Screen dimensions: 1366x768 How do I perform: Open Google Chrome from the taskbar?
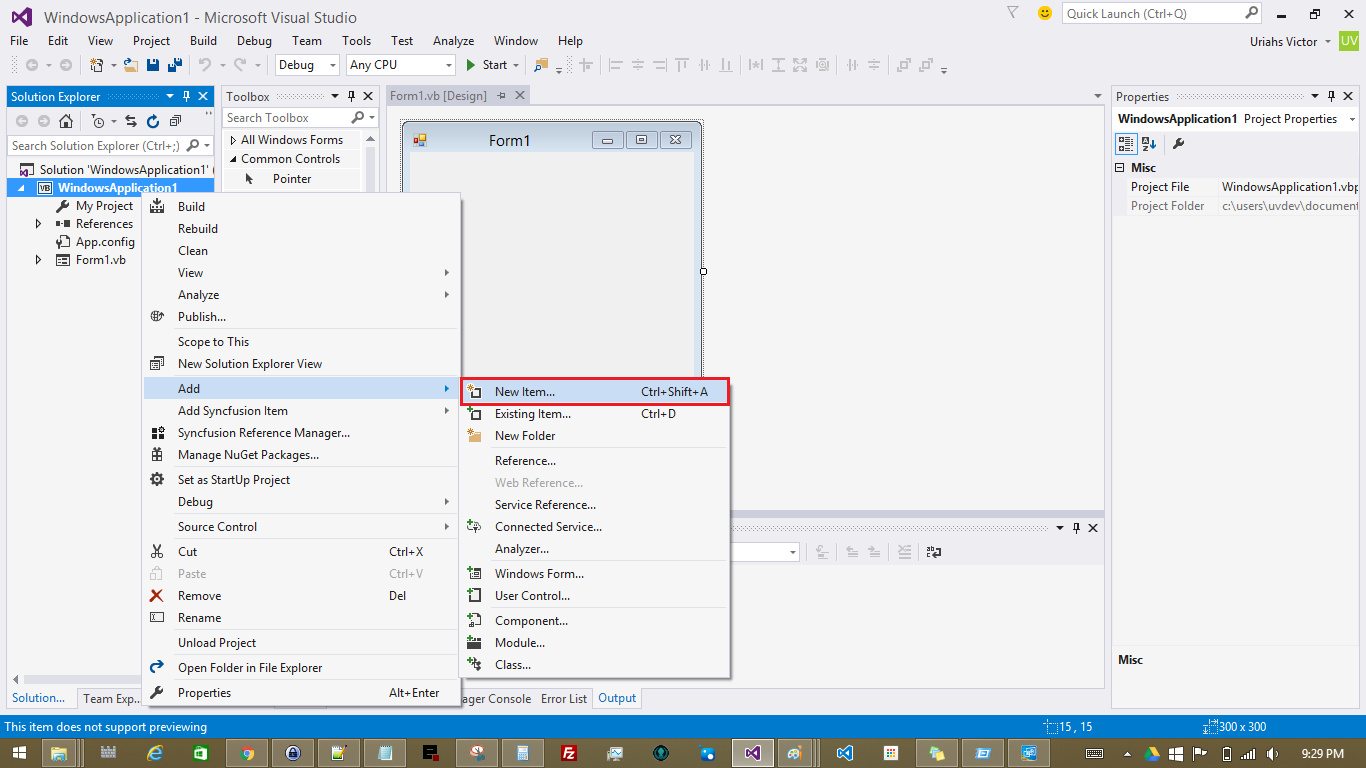[247, 753]
